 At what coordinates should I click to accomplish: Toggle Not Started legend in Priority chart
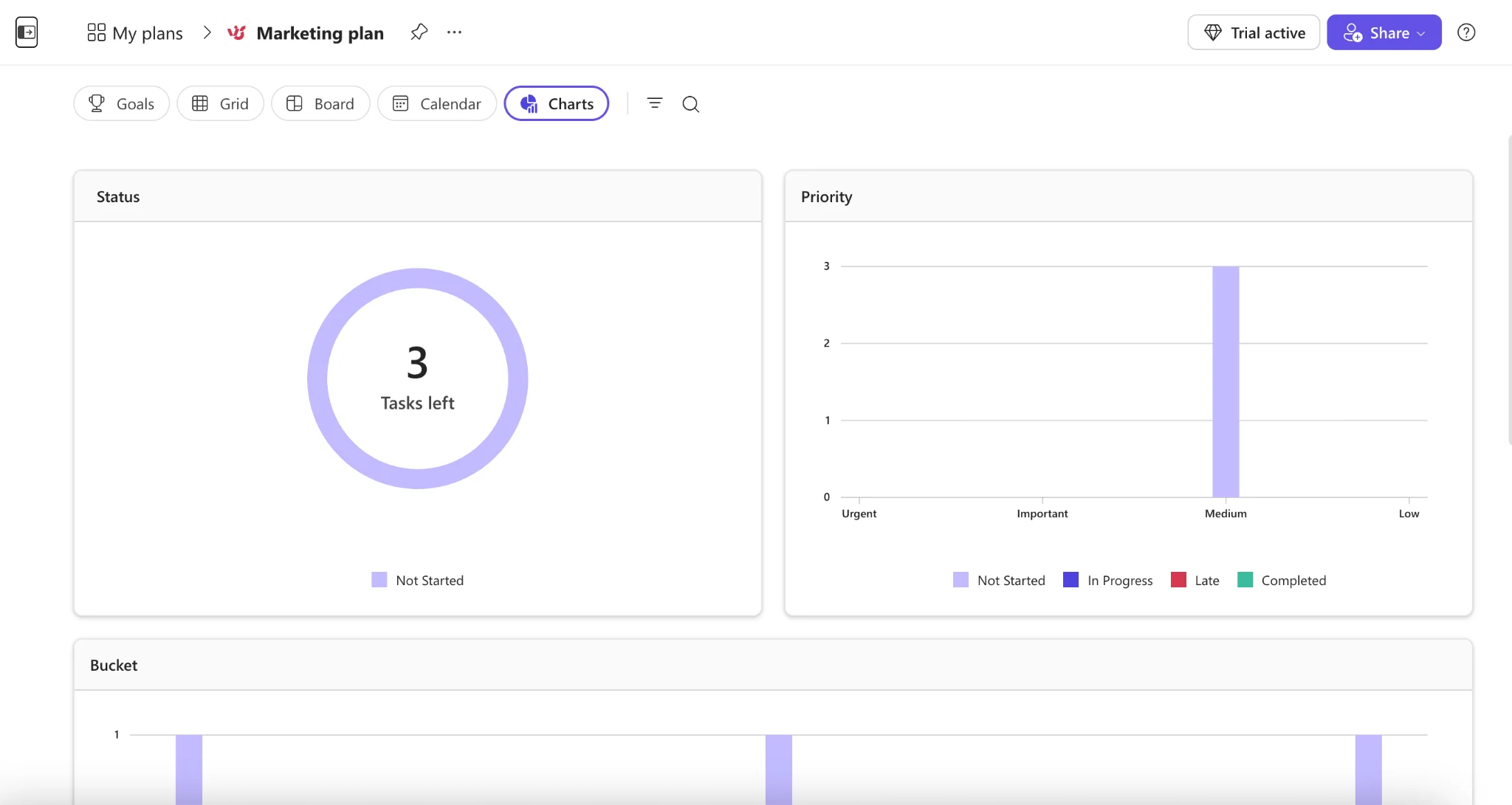[x=1000, y=580]
